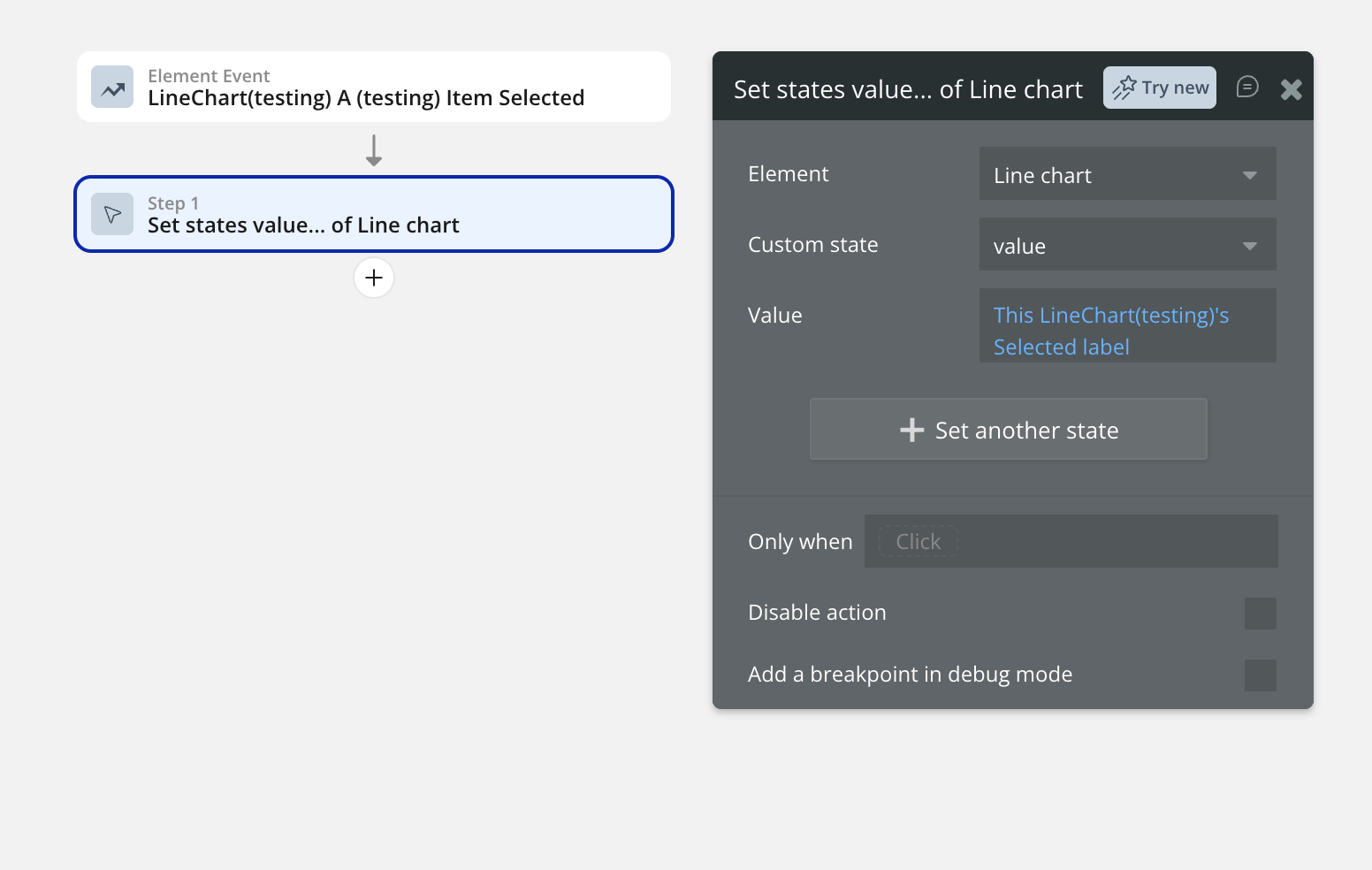The image size is (1372, 870).
Task: Click the Disable action label
Action: pos(817,613)
